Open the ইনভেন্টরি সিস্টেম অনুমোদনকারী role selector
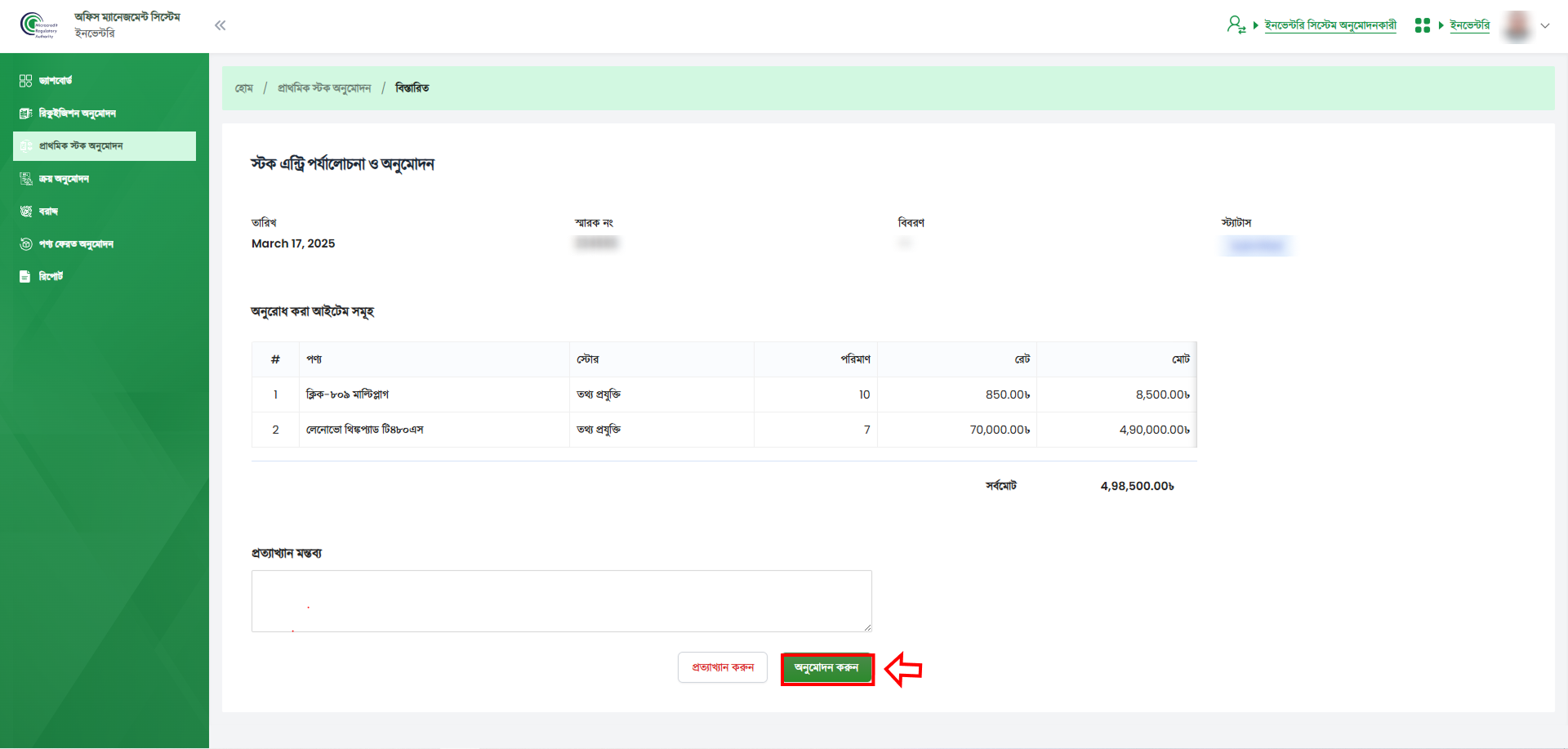 (1330, 25)
